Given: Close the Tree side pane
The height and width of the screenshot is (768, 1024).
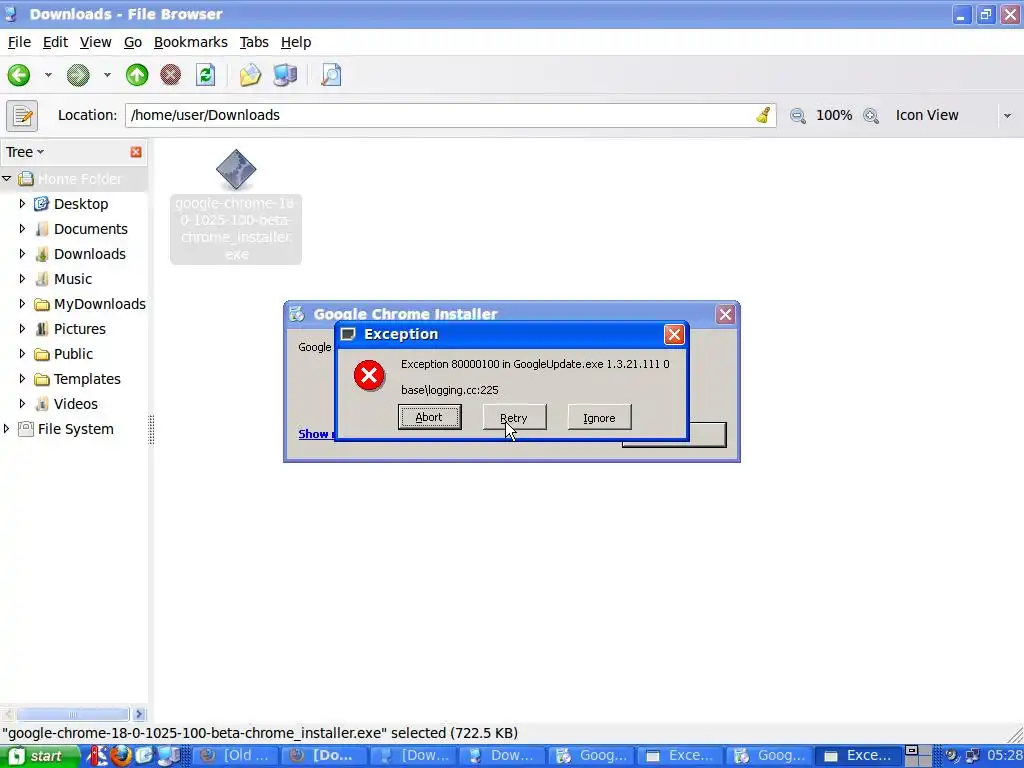Looking at the screenshot, I should click(x=136, y=152).
